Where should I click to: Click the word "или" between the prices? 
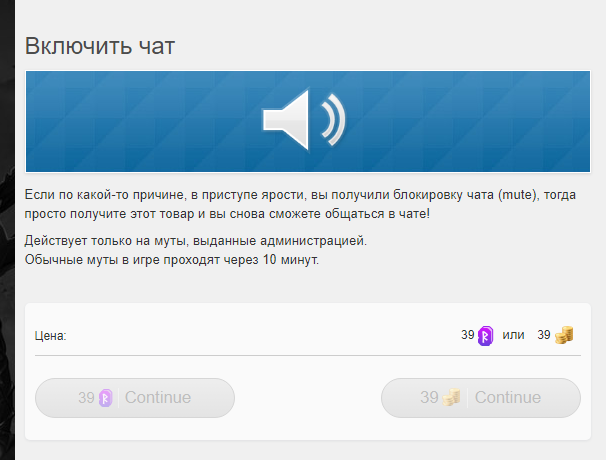[513, 335]
